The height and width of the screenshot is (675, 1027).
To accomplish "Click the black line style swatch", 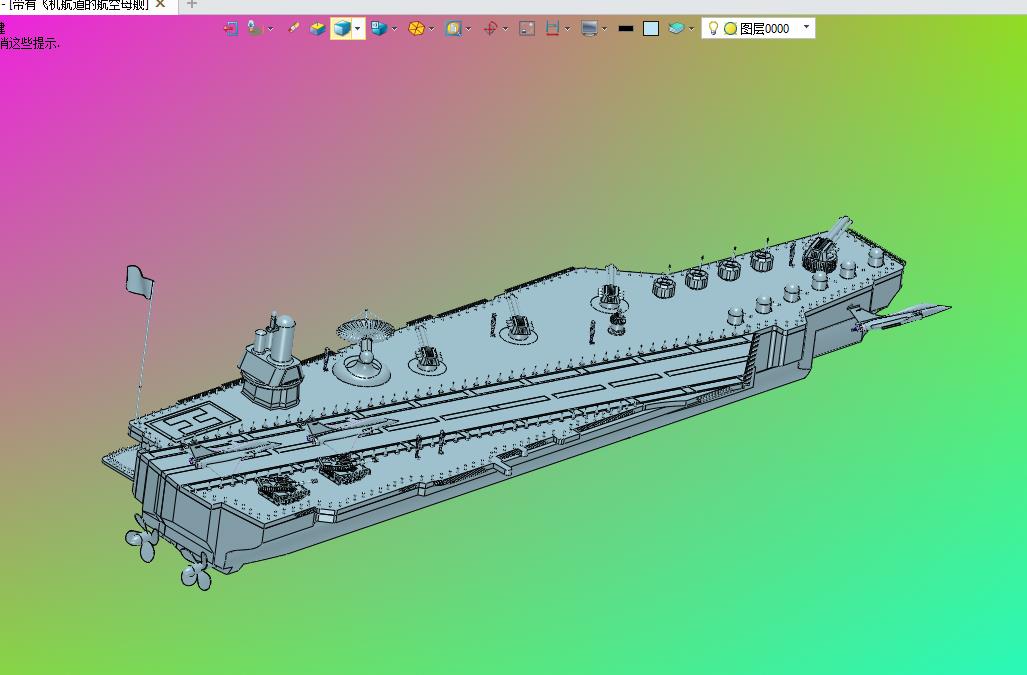I will point(626,29).
